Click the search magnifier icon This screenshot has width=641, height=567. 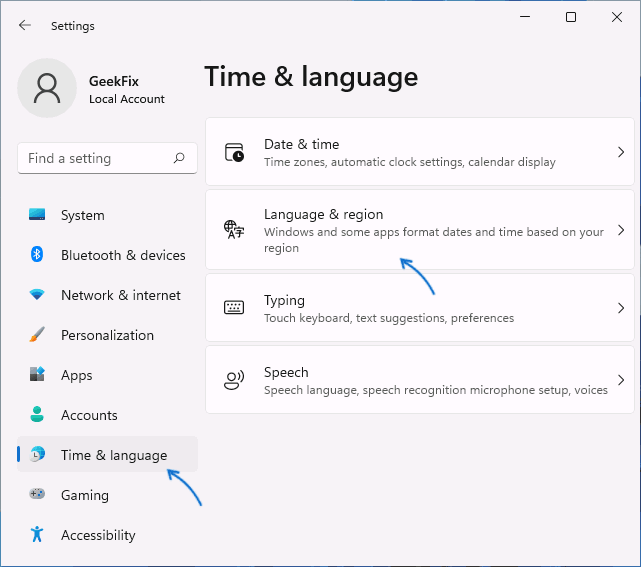tap(179, 158)
